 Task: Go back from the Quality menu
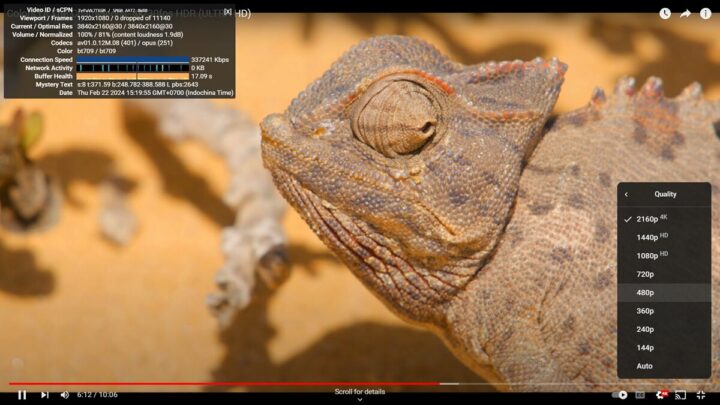[x=626, y=195]
